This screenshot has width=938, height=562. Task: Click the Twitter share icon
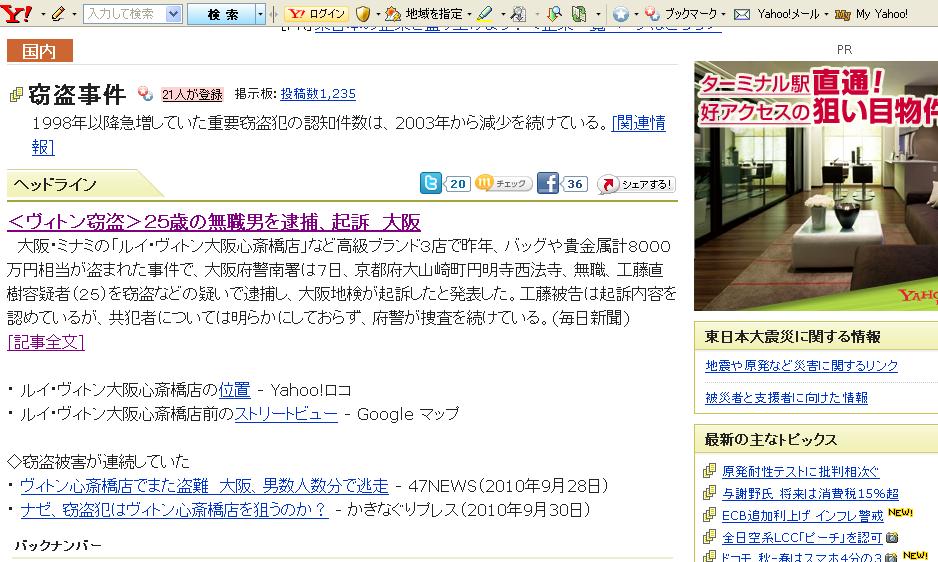tap(430, 183)
